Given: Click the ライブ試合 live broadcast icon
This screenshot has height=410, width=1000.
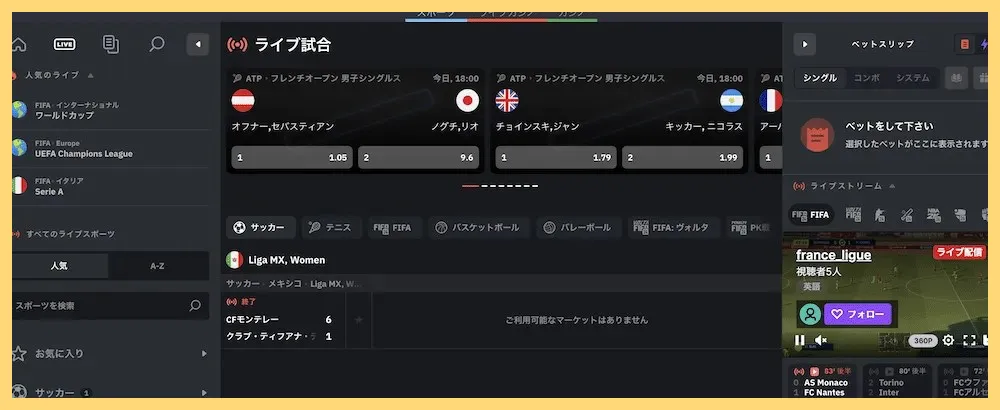Looking at the screenshot, I should pos(237,45).
